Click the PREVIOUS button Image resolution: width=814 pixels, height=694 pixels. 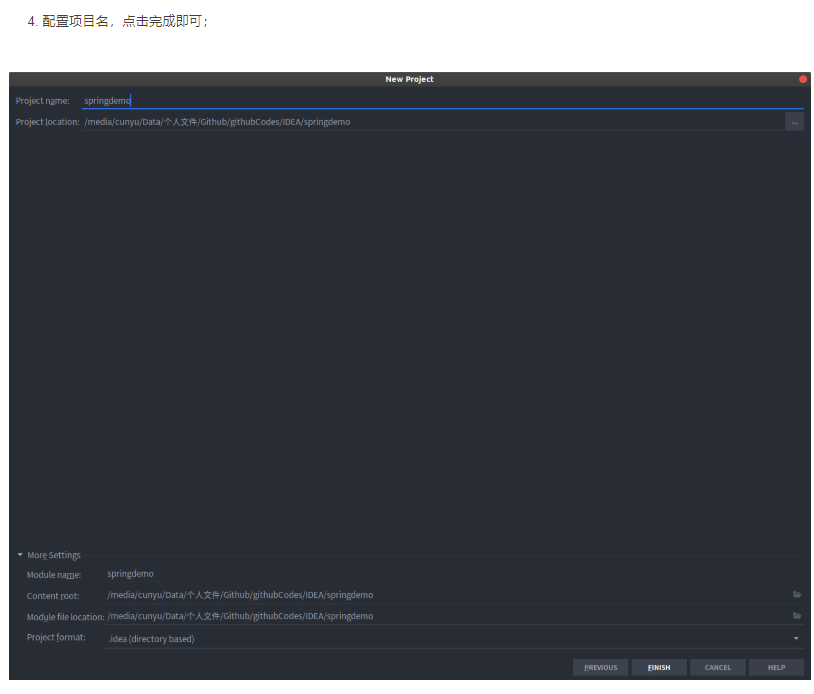coord(600,667)
